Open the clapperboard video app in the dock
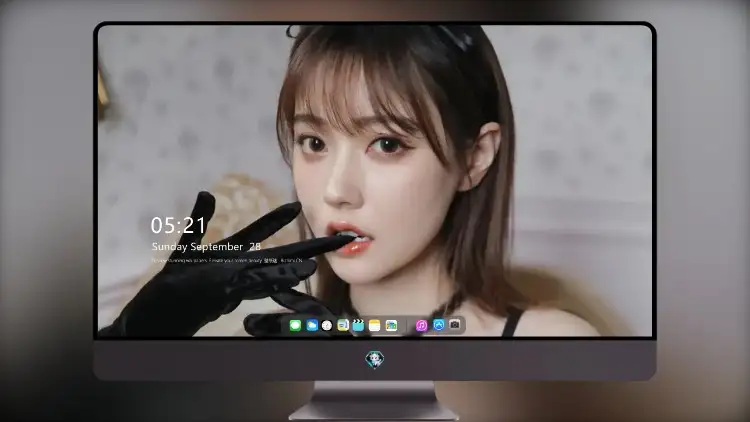 [358, 325]
